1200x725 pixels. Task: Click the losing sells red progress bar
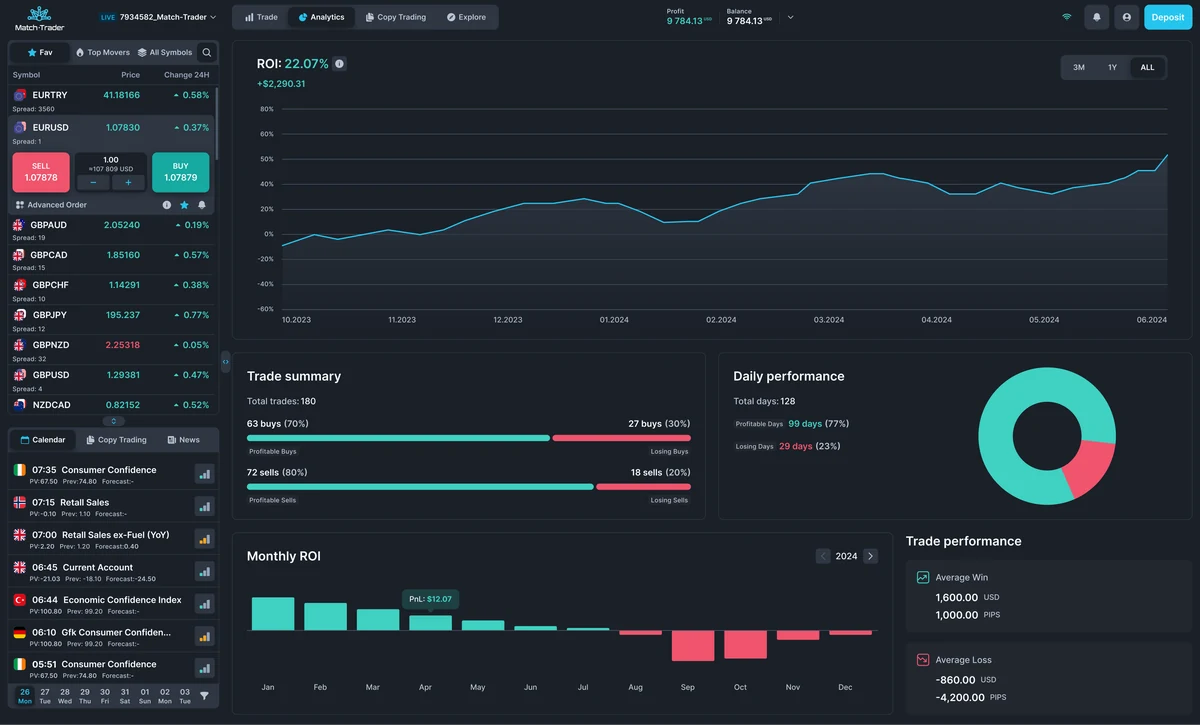click(643, 487)
